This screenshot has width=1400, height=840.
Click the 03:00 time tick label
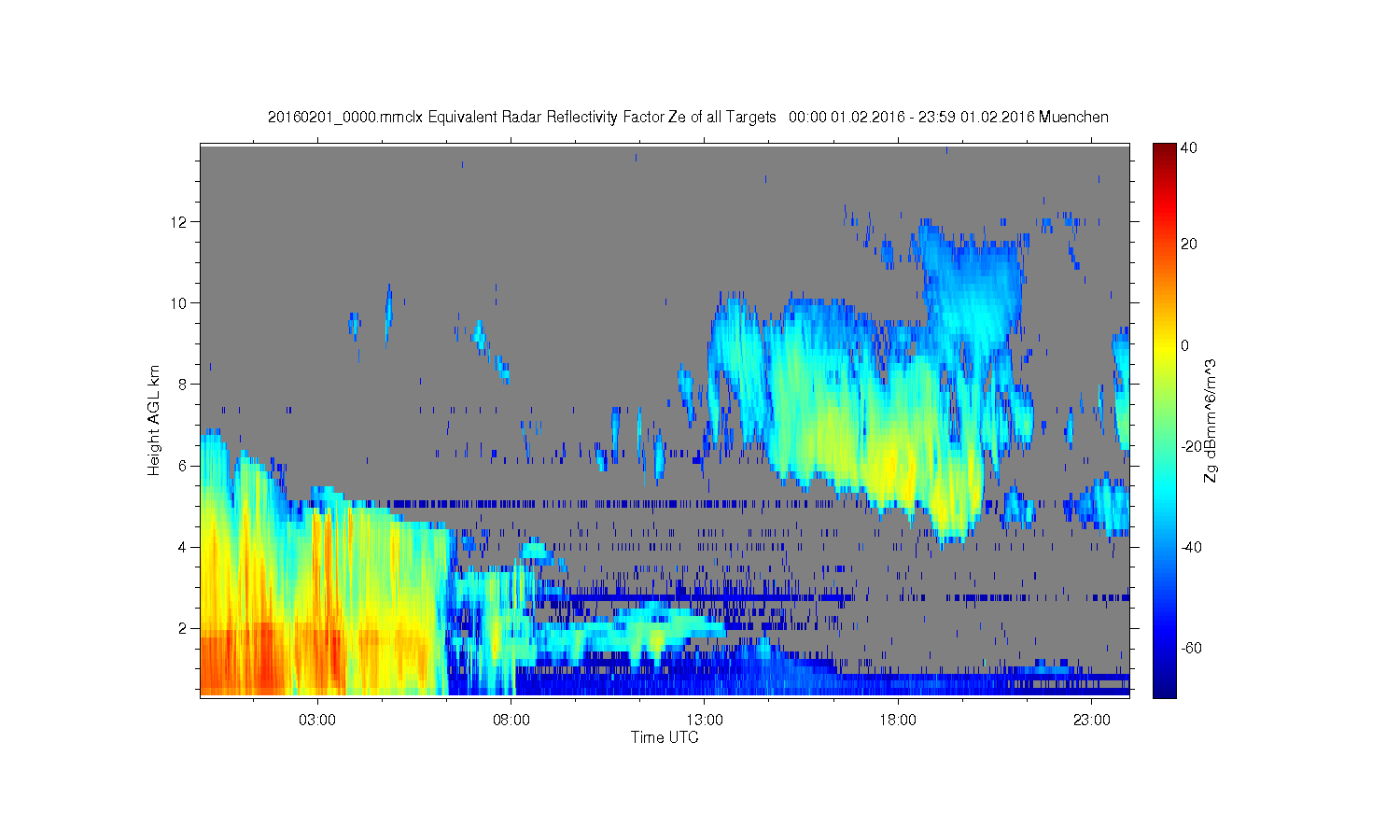[x=317, y=721]
